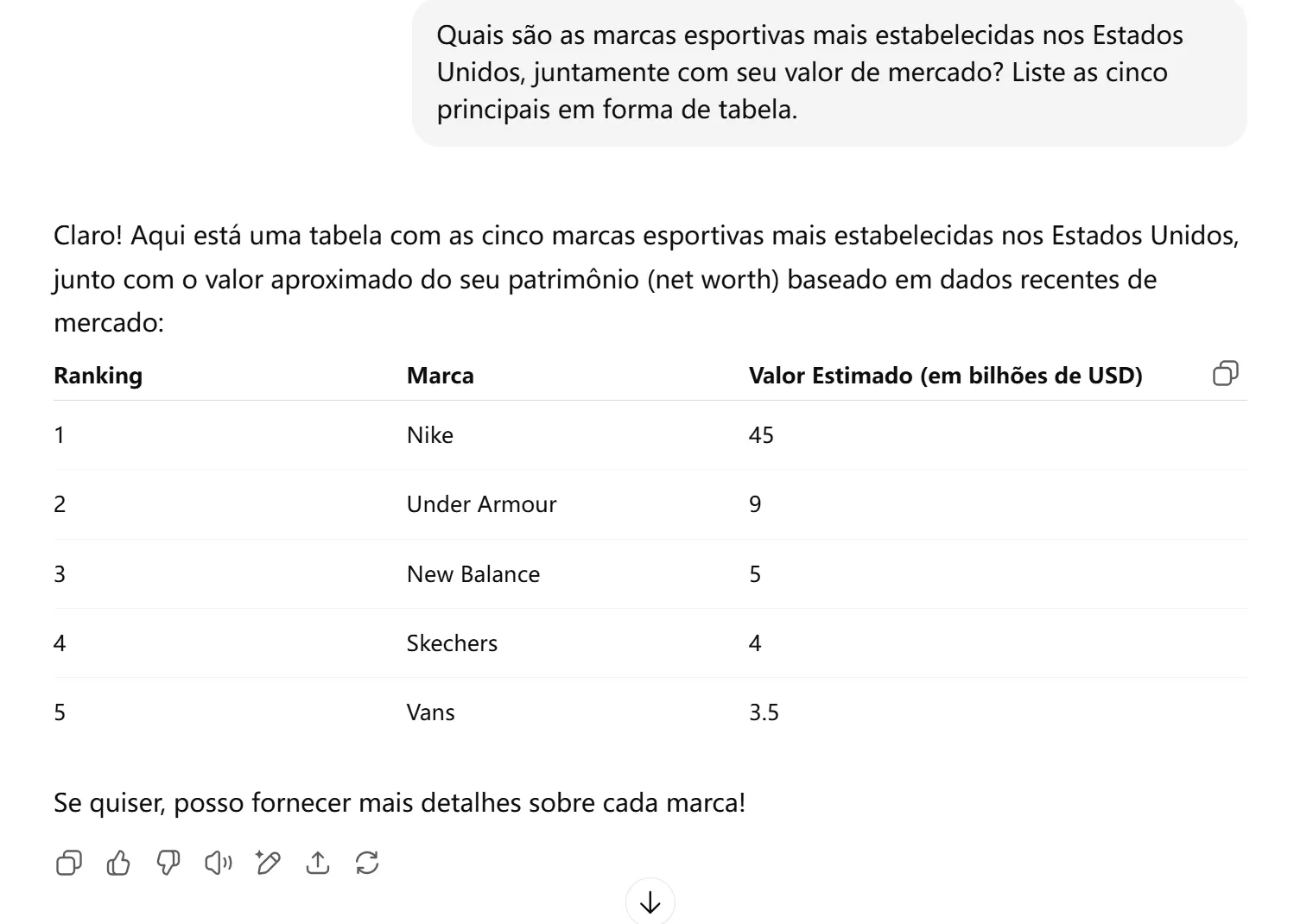Give the response a thumbs down

(168, 863)
